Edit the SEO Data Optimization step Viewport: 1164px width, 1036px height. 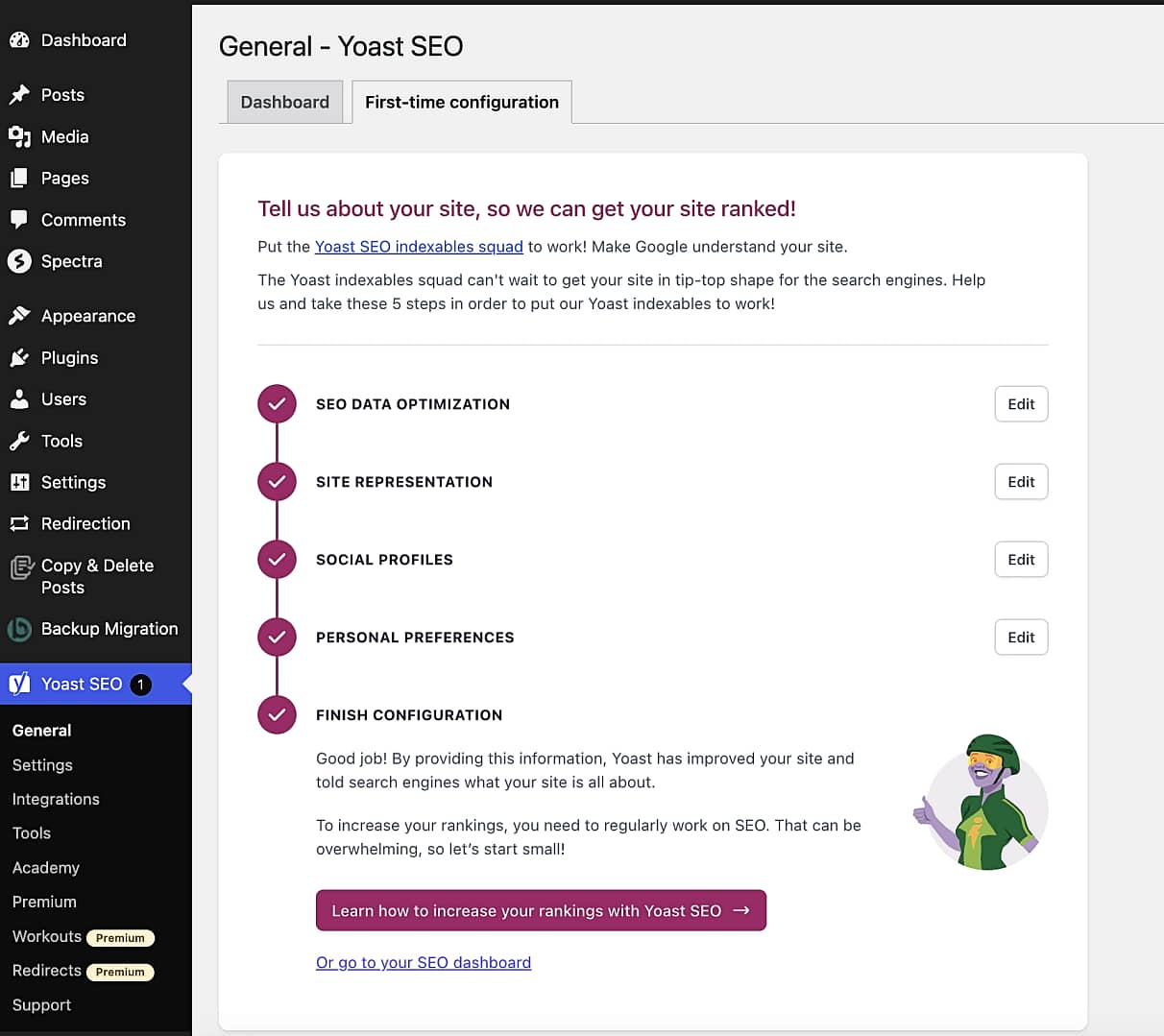(x=1021, y=404)
